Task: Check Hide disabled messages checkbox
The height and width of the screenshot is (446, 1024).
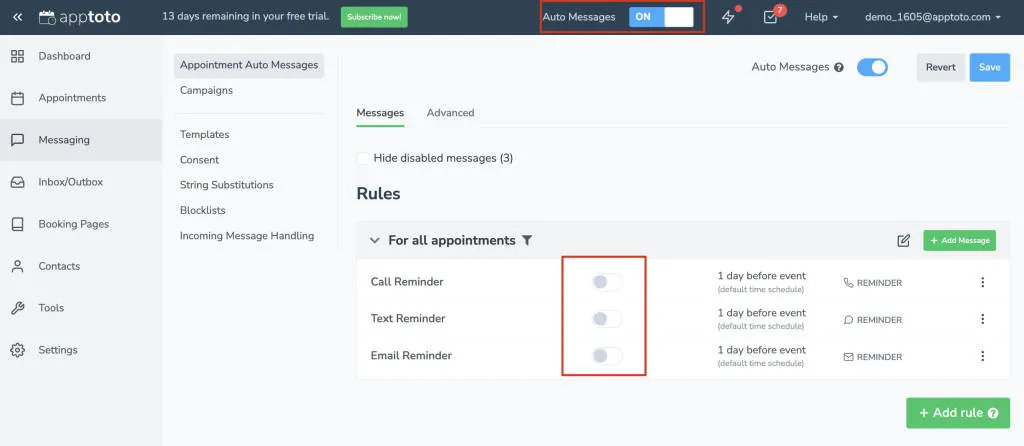Action: [362, 158]
